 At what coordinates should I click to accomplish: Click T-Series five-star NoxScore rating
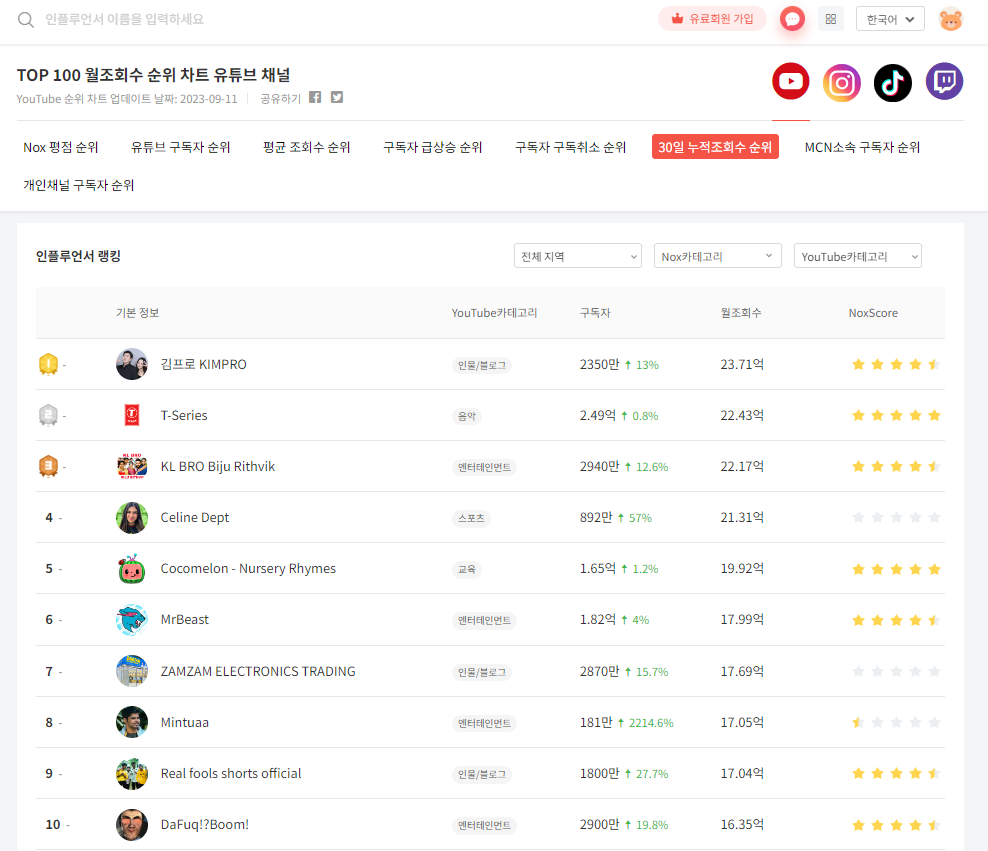tap(896, 415)
